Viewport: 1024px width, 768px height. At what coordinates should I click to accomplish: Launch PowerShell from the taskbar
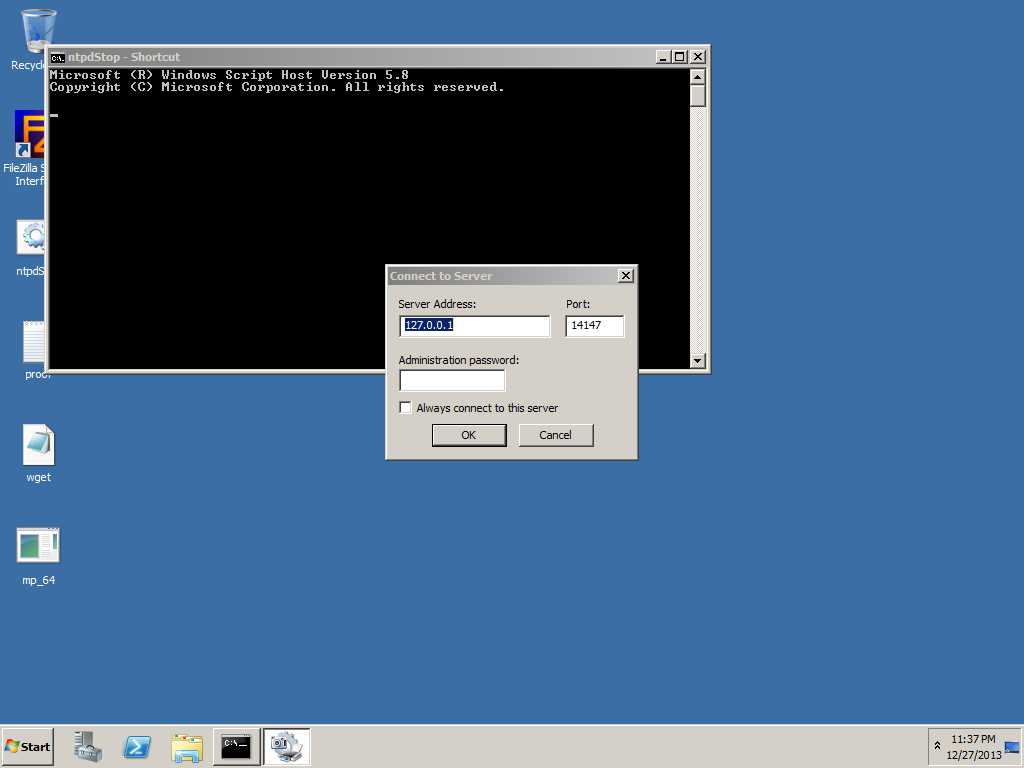click(137, 746)
